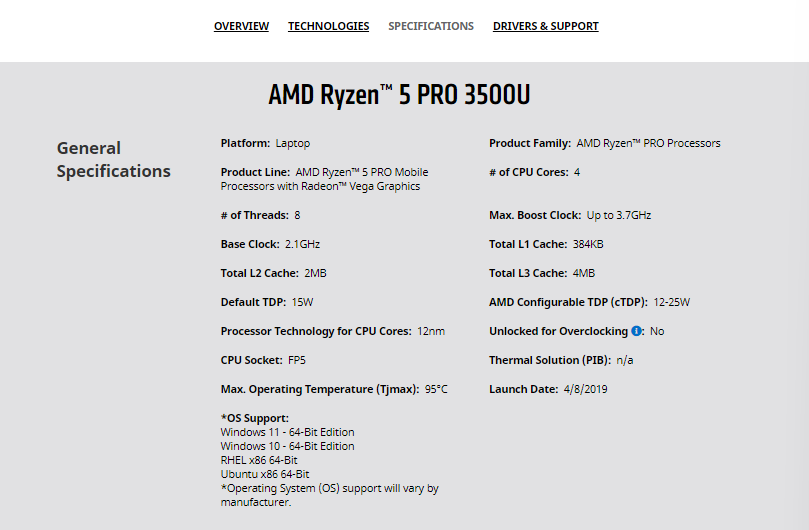Click the Max. Operating Temperature 95°C value
Screen dimensions: 809x530
tap(436, 389)
